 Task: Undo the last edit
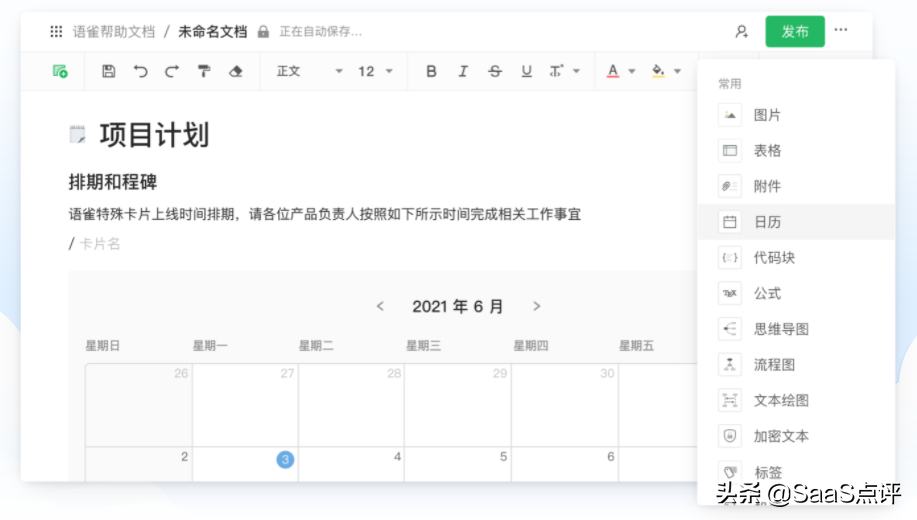[x=141, y=71]
